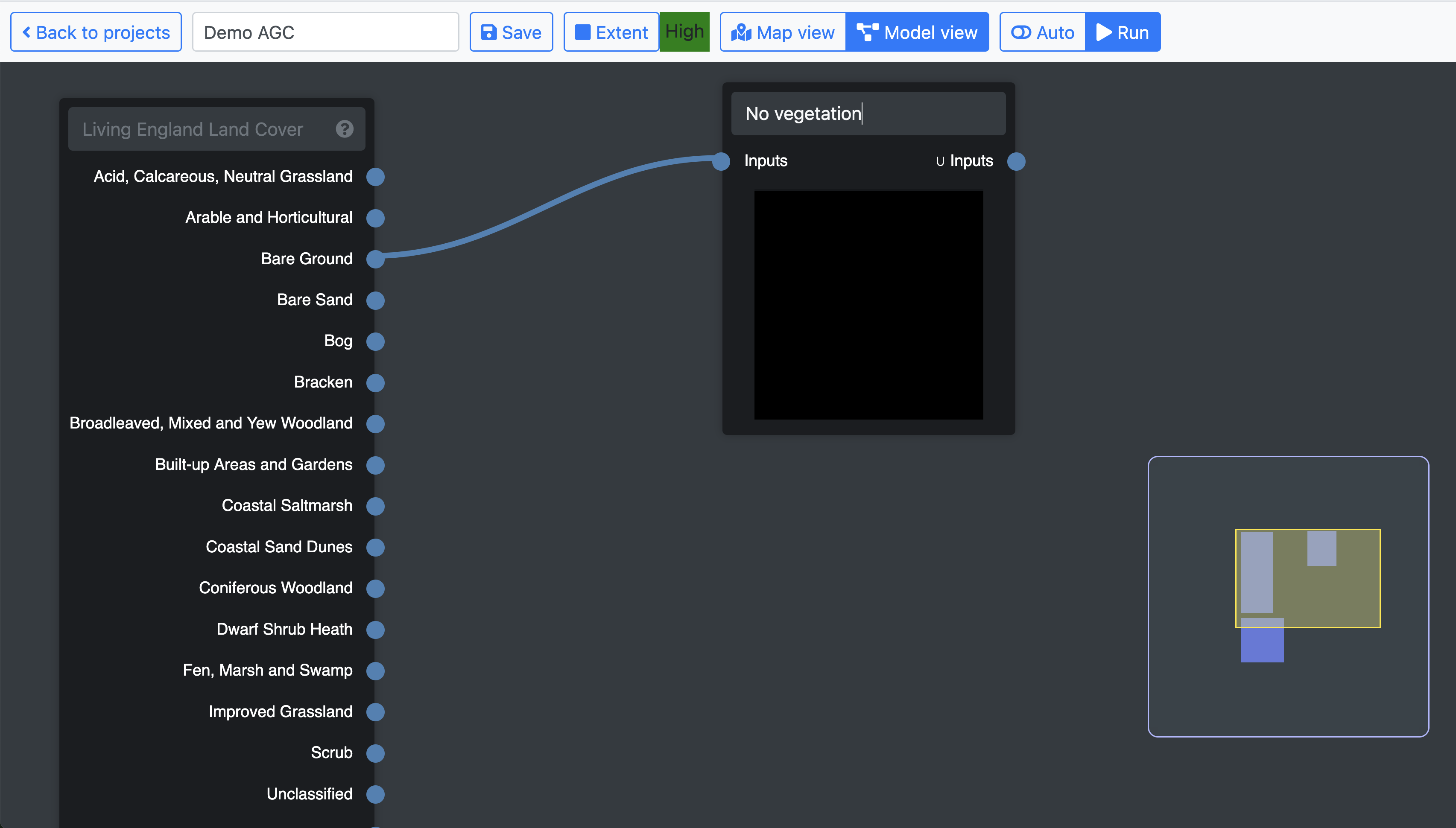
Task: Click the Scrub output connector dot
Action: pyautogui.click(x=375, y=753)
